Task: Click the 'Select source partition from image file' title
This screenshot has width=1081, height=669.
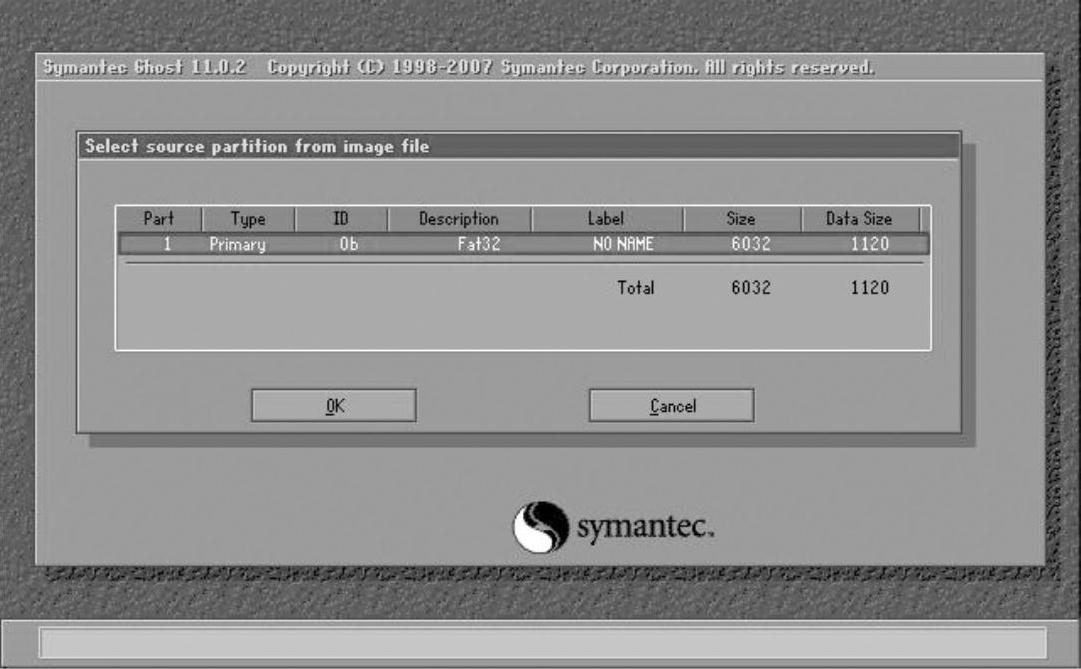Action: 256,146
